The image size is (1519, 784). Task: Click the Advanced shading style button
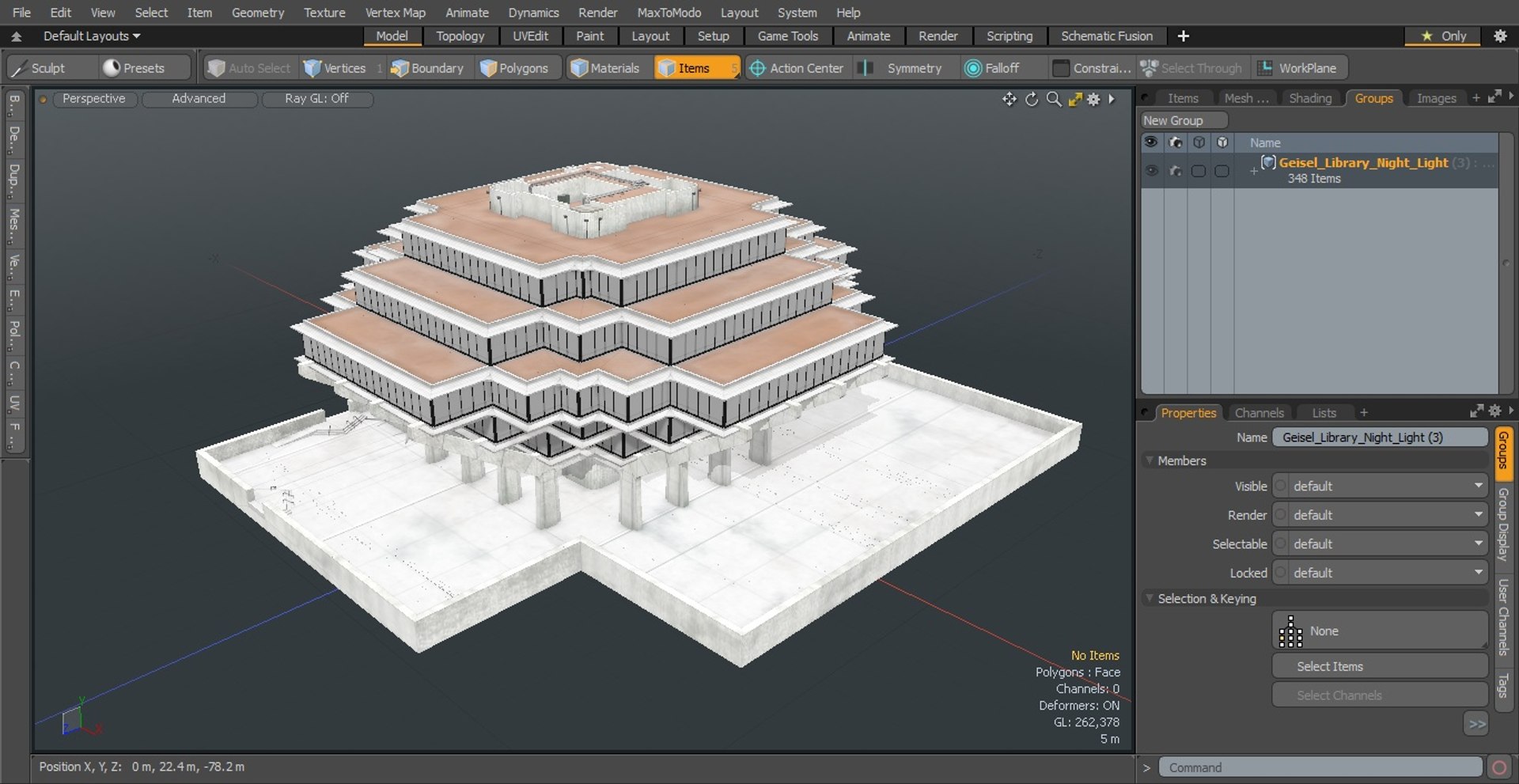click(x=199, y=99)
